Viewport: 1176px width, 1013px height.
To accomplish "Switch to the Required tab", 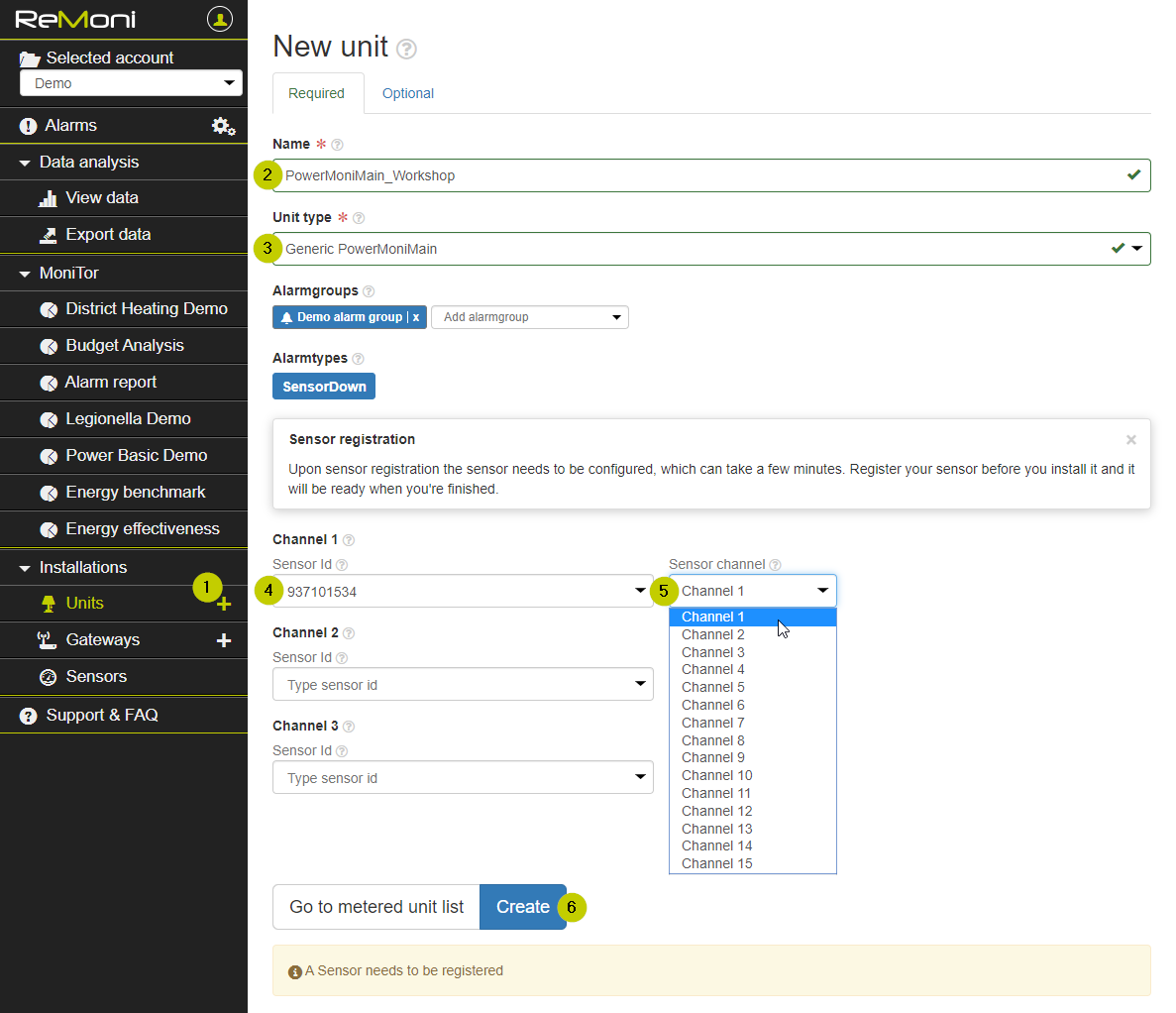I will click(x=316, y=94).
